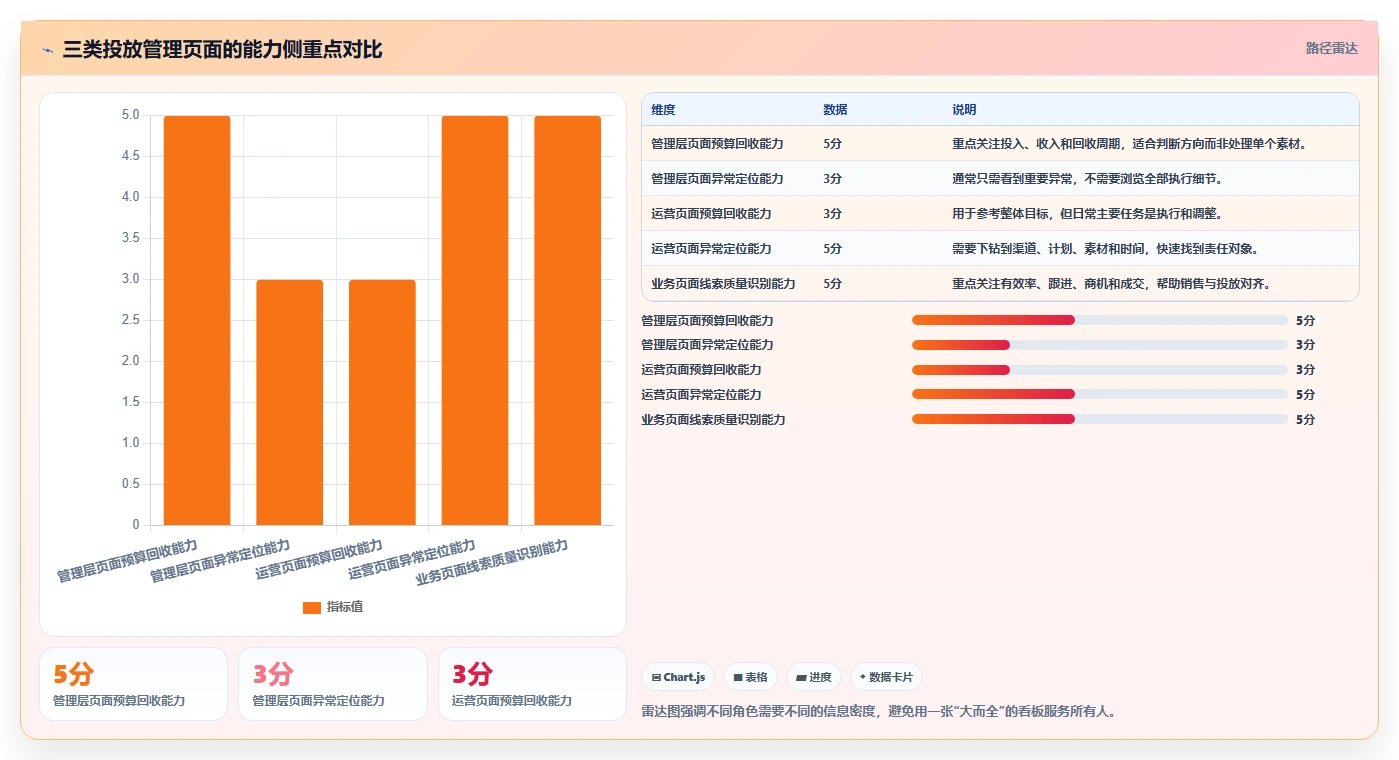Click the 业务页面线索质量识别能力 bar in the chart
Viewport: 1399px width, 760px height.
tap(567, 320)
